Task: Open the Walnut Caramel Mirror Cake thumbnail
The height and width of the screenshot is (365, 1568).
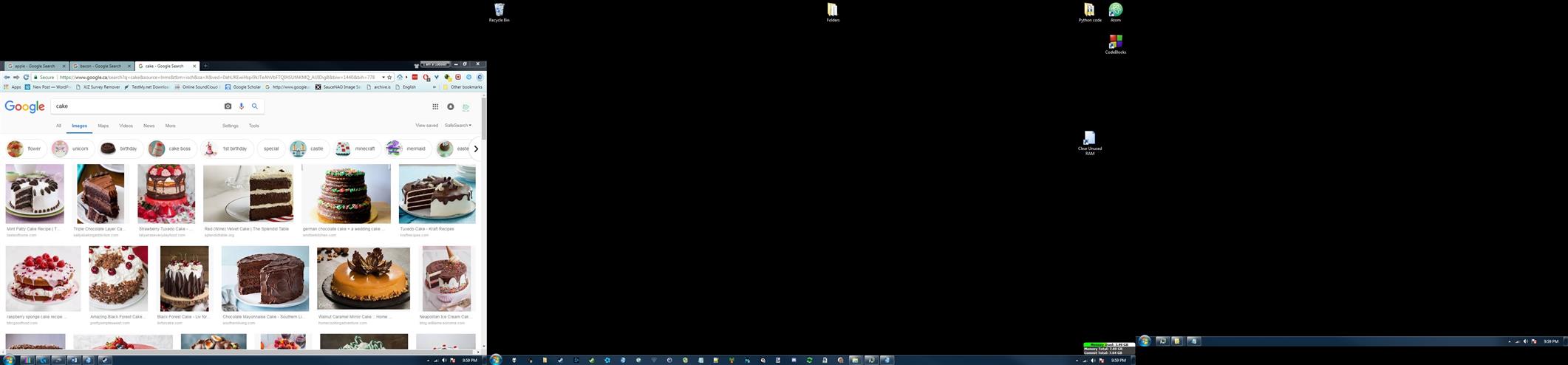Action: (x=363, y=279)
